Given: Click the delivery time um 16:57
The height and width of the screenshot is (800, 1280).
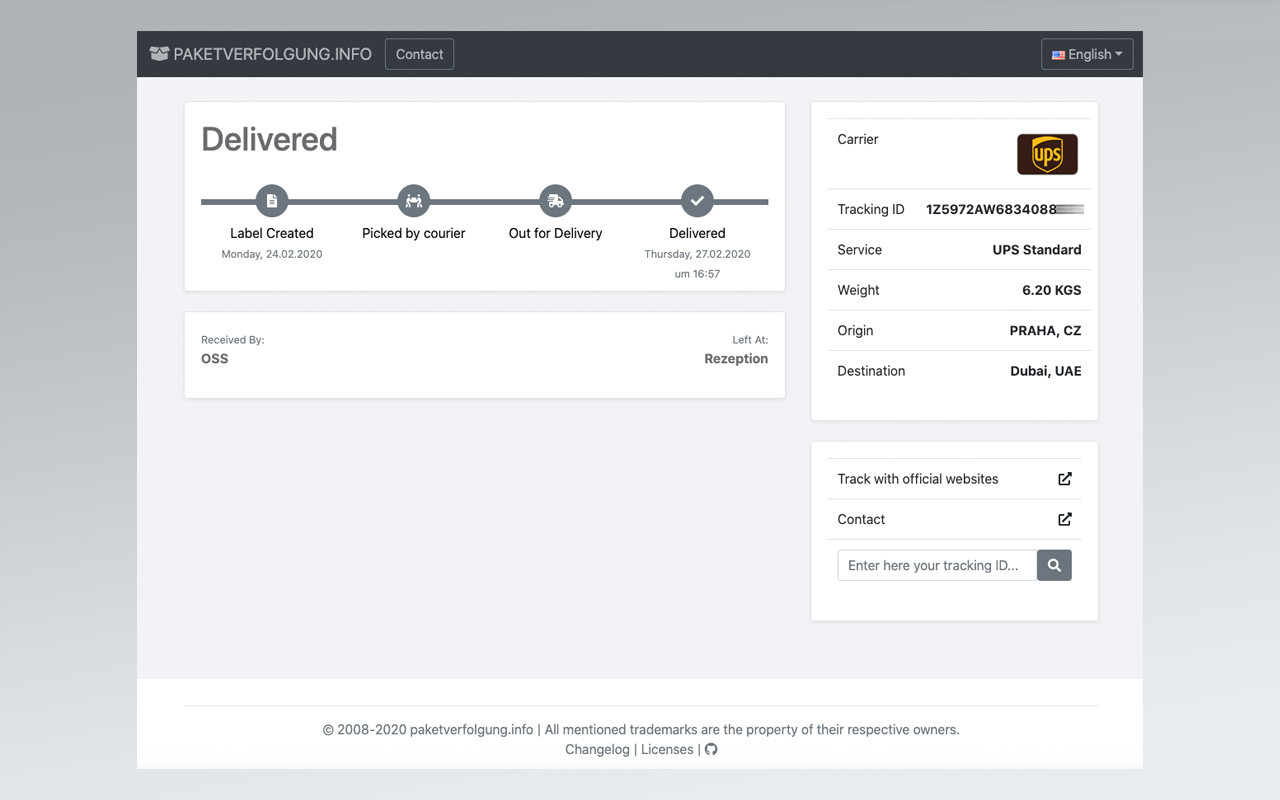Looking at the screenshot, I should (697, 274).
